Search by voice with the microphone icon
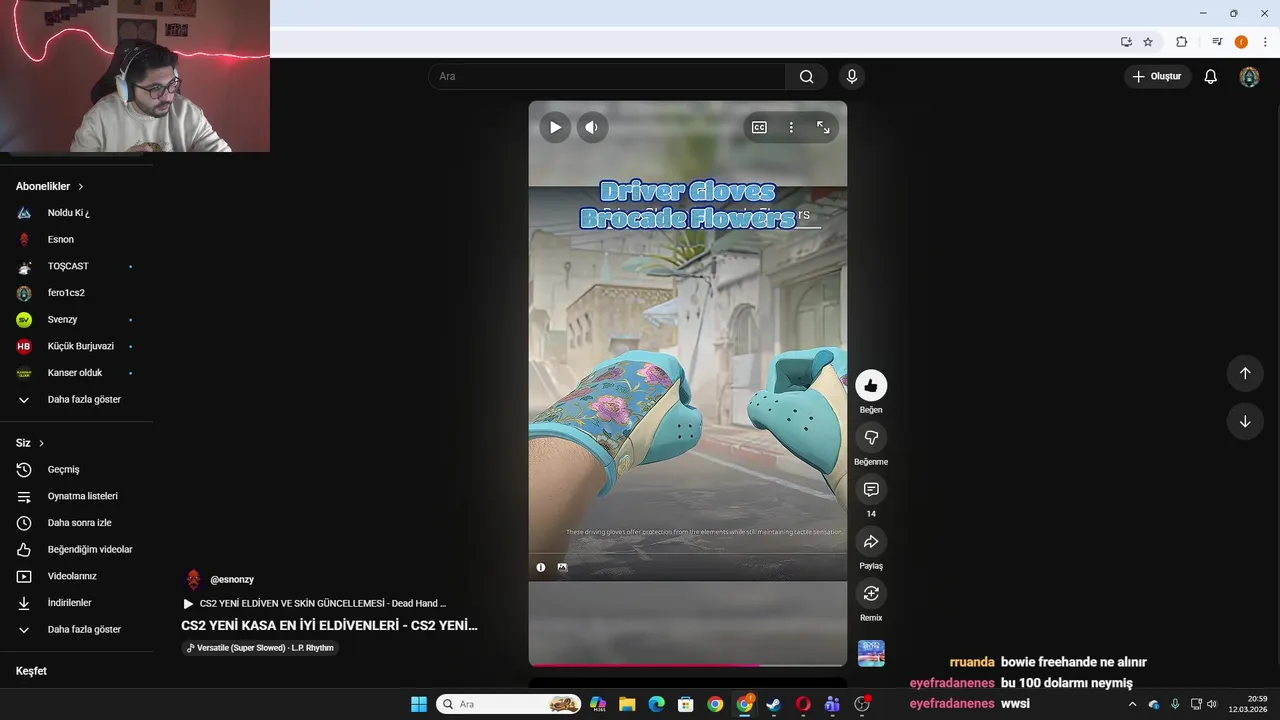Viewport: 1280px width, 720px height. click(x=852, y=76)
